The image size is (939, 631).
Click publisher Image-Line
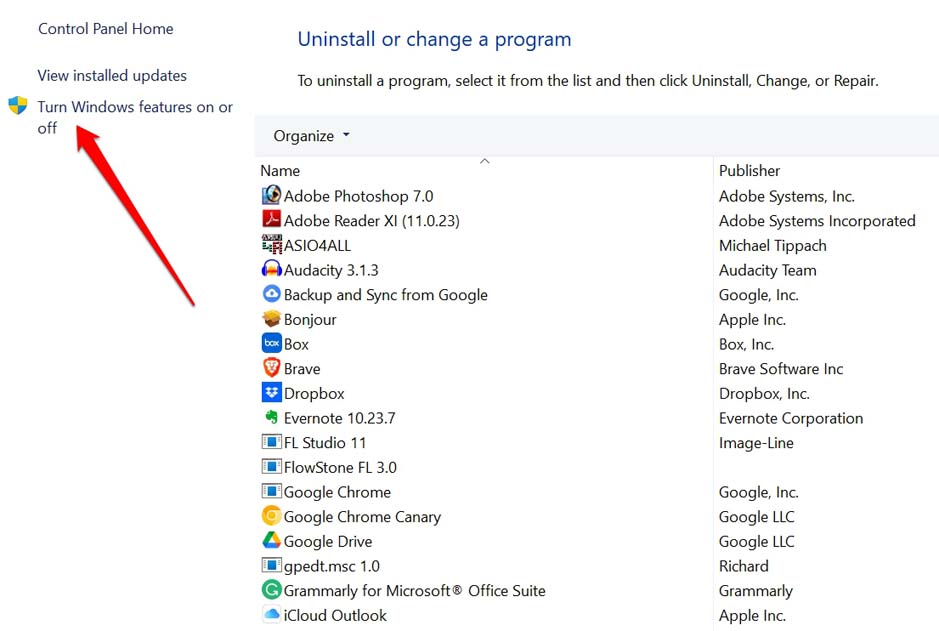point(756,442)
